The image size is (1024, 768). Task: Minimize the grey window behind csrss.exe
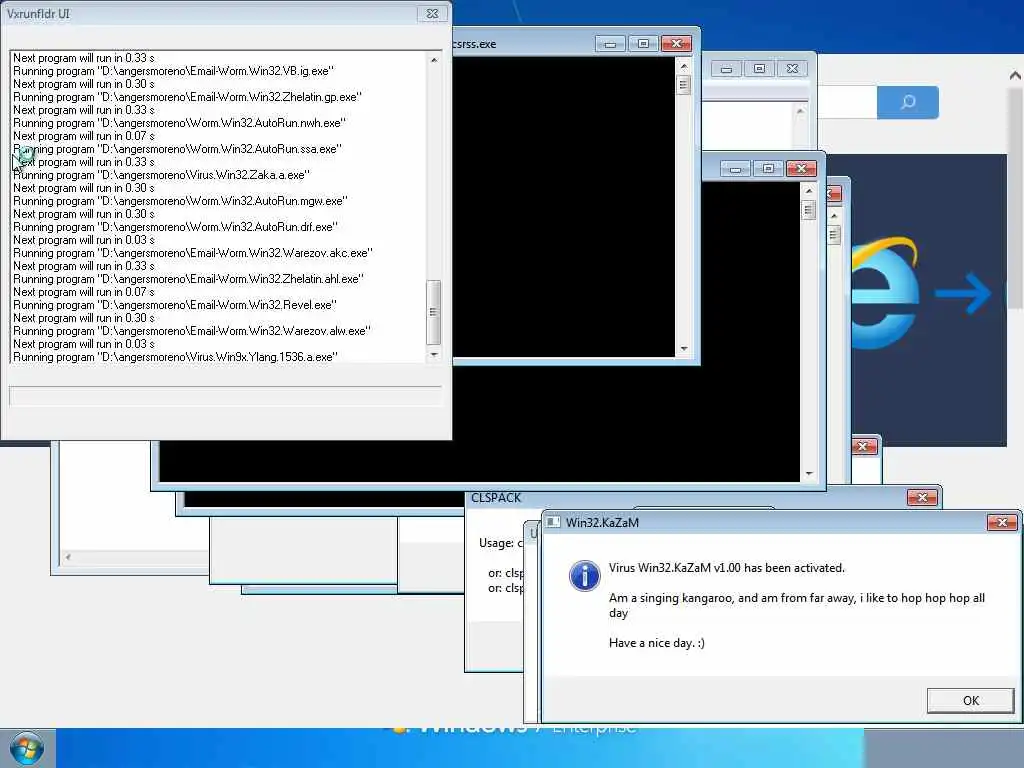coord(726,69)
